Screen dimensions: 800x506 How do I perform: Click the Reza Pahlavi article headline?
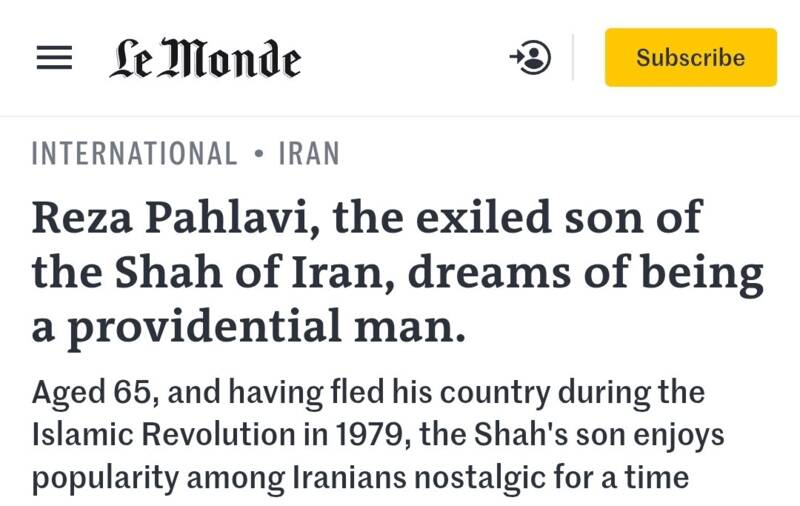(397, 271)
